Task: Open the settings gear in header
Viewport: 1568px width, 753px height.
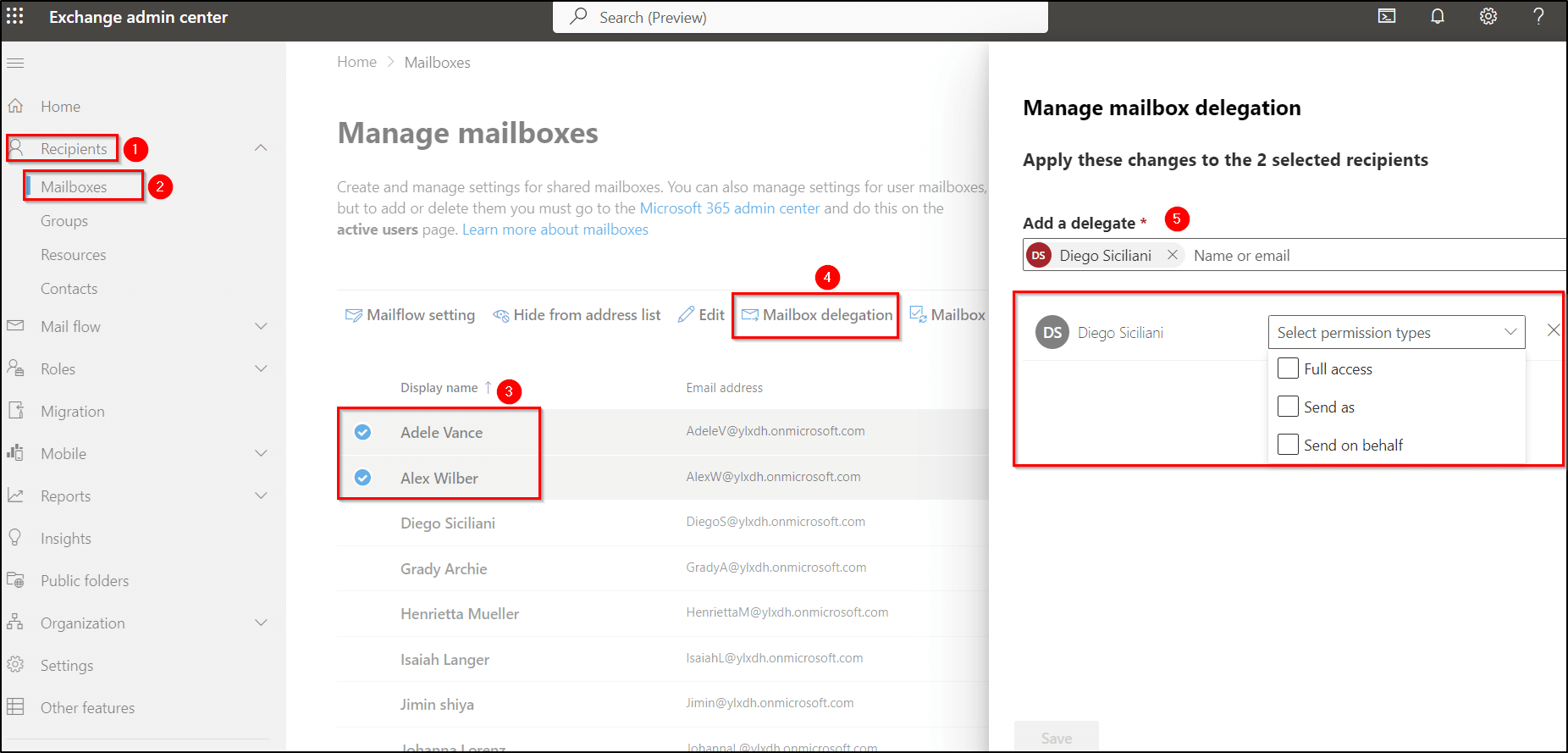Action: (1488, 16)
